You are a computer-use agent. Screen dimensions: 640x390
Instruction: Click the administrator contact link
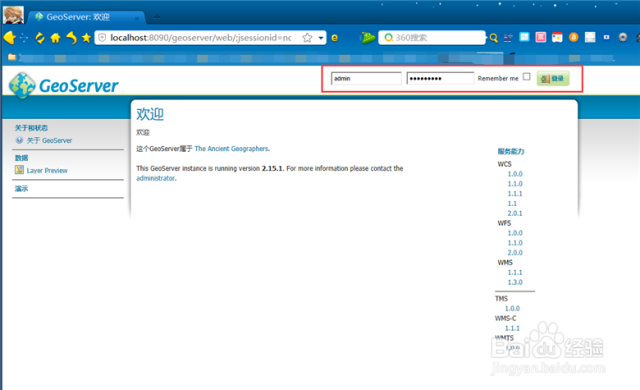(156, 178)
